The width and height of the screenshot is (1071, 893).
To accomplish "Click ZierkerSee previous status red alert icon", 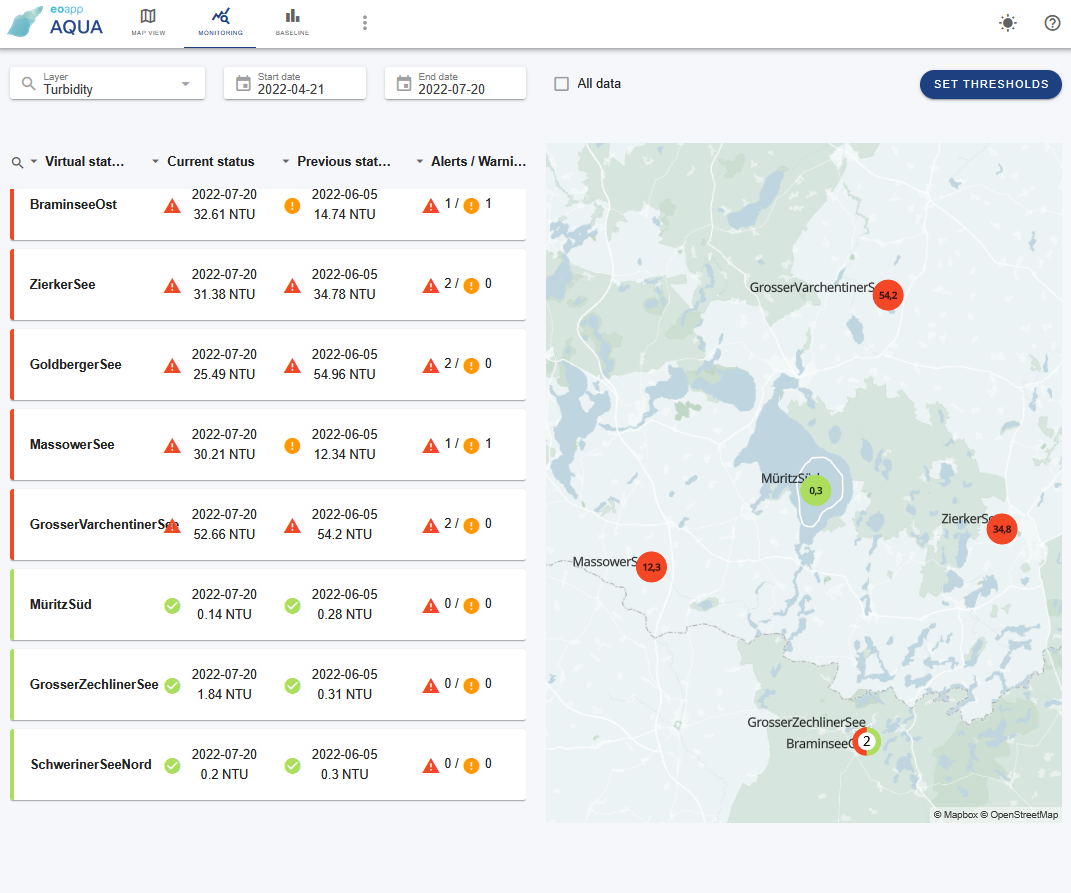I will [x=292, y=286].
